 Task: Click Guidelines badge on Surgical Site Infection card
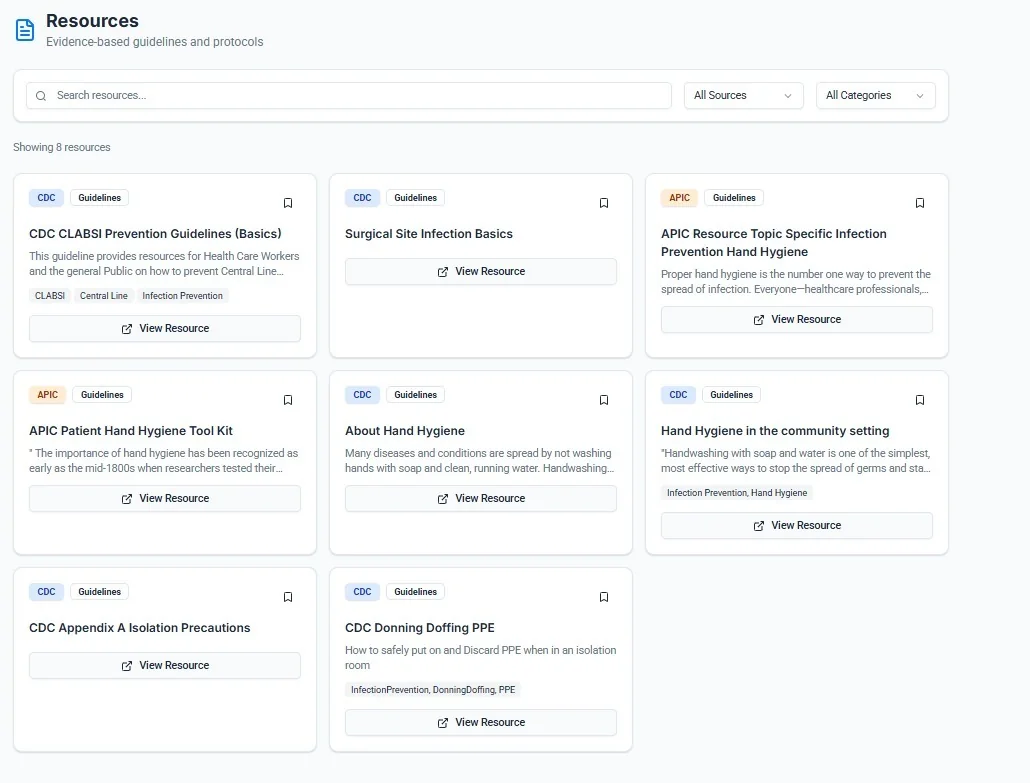416,198
